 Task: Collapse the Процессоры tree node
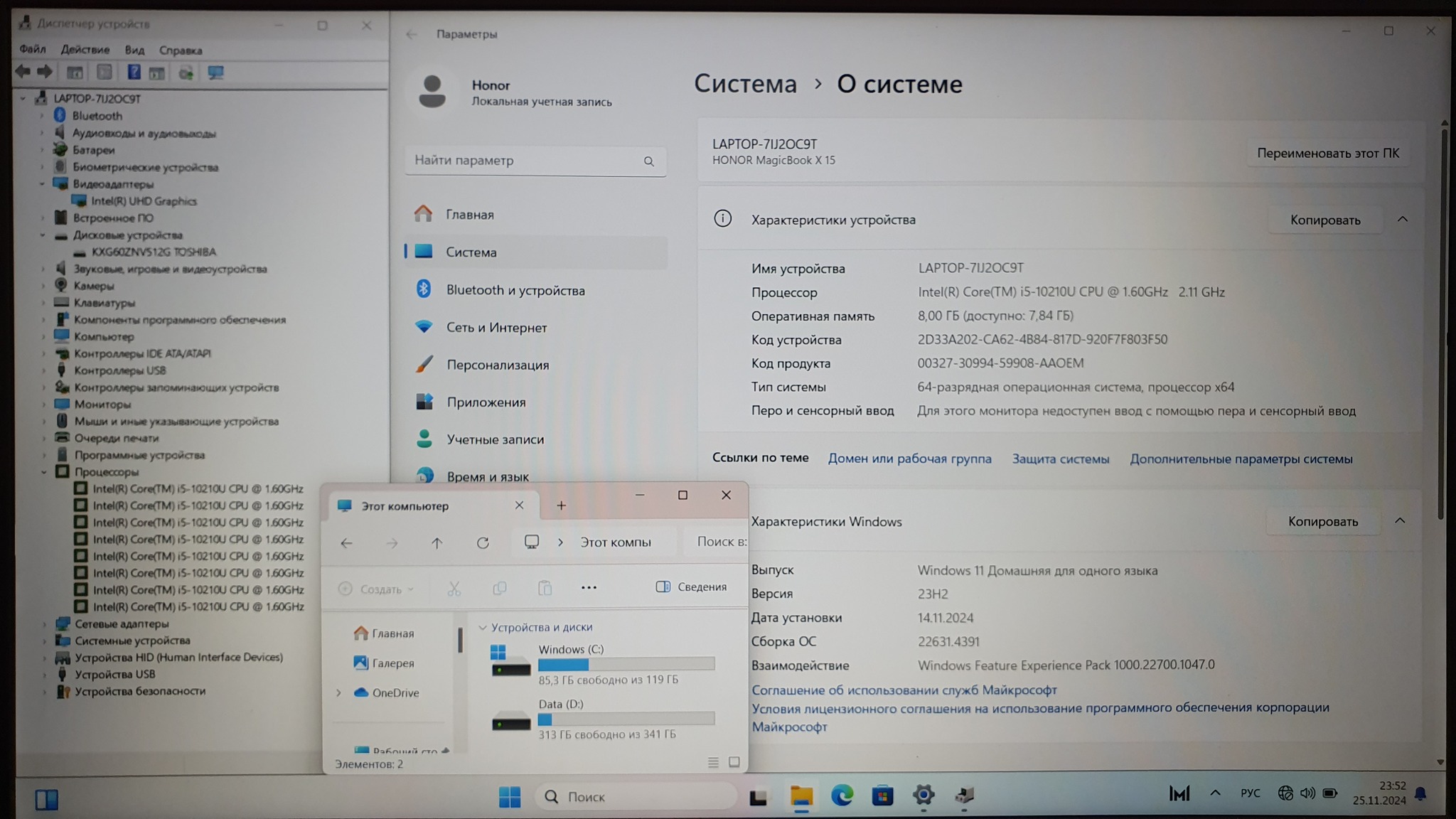pyautogui.click(x=44, y=472)
